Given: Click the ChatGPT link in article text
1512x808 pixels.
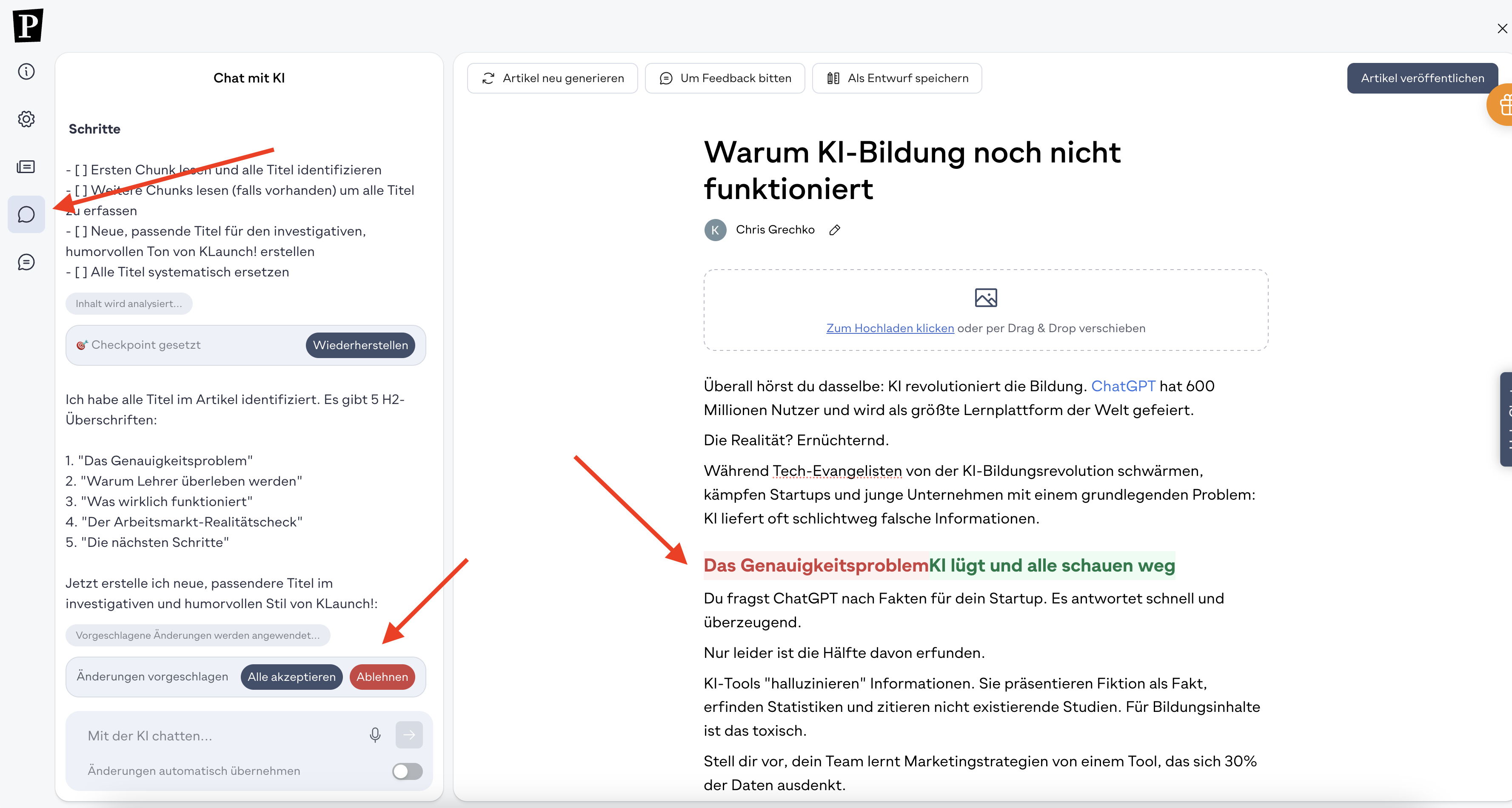Looking at the screenshot, I should coord(1123,386).
